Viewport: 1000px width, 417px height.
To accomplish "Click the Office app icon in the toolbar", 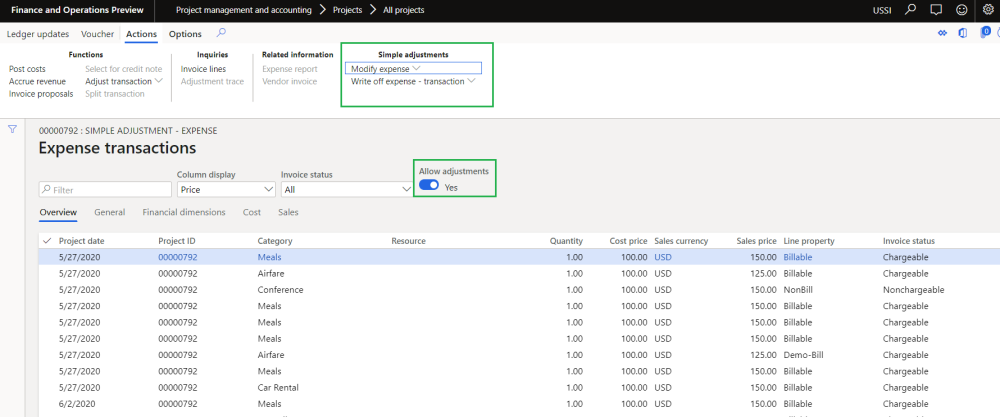I will coord(963,33).
